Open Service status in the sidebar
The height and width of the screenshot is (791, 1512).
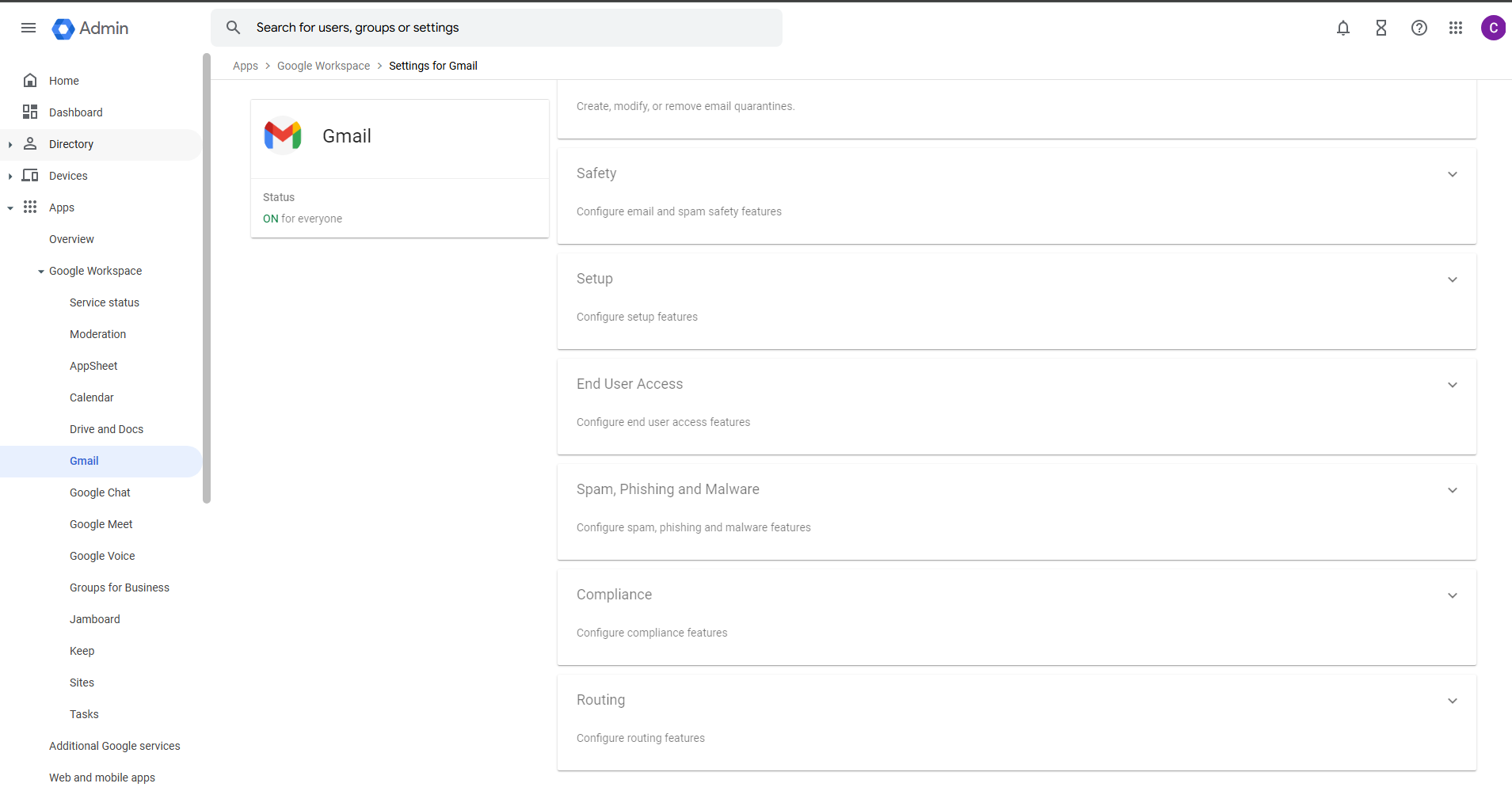pyautogui.click(x=105, y=302)
